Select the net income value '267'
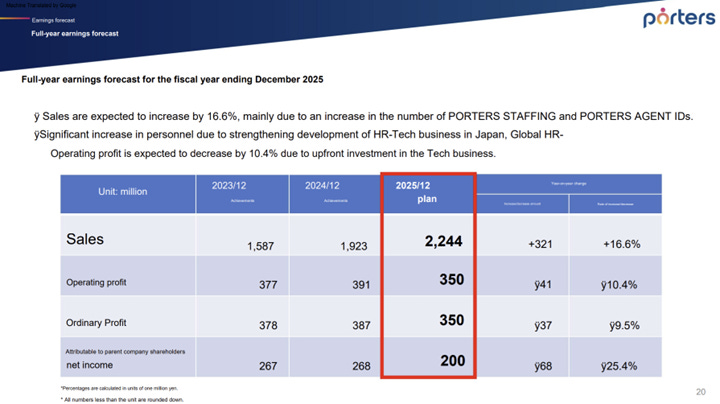The height and width of the screenshot is (404, 720). (x=268, y=366)
